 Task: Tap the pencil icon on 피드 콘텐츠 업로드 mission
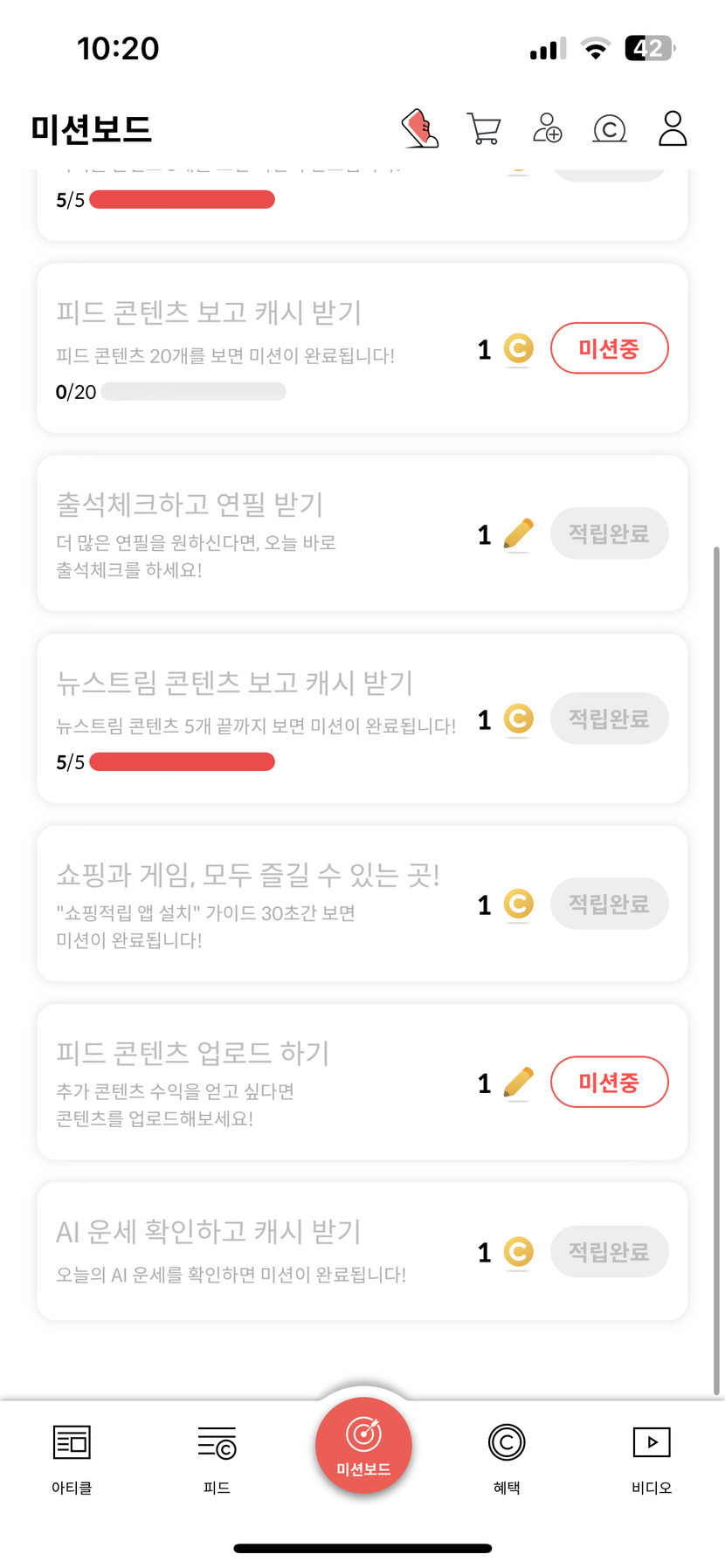518,1083
